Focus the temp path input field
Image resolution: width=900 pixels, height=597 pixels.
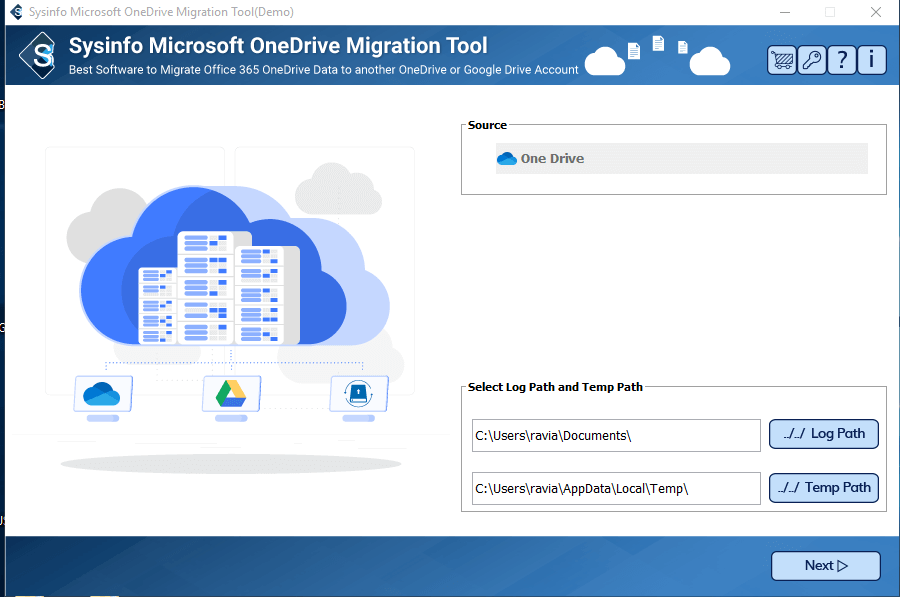coord(616,489)
